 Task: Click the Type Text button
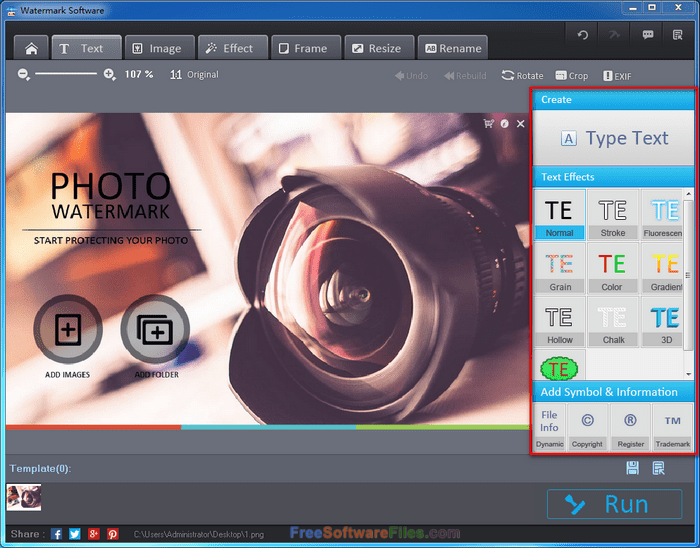[x=613, y=138]
